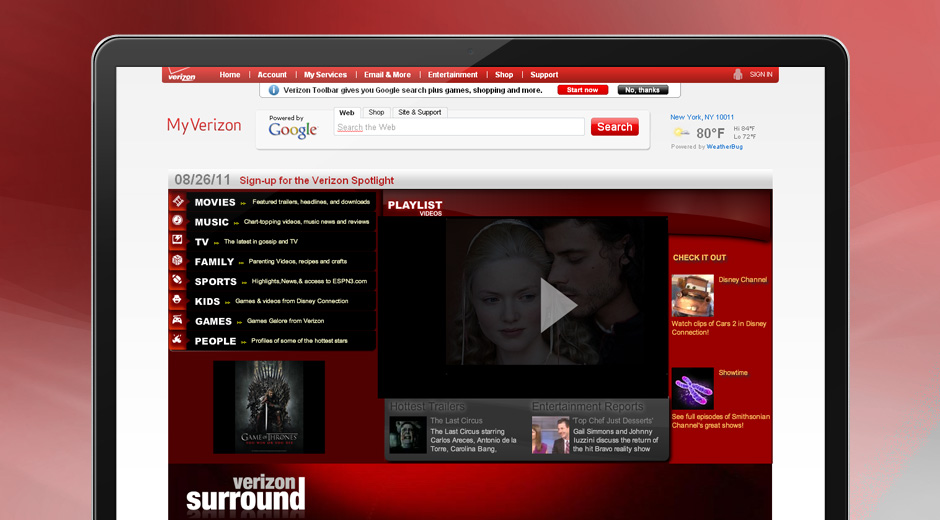The height and width of the screenshot is (520, 940).
Task: Open the SPORTS section label
Action: point(215,282)
